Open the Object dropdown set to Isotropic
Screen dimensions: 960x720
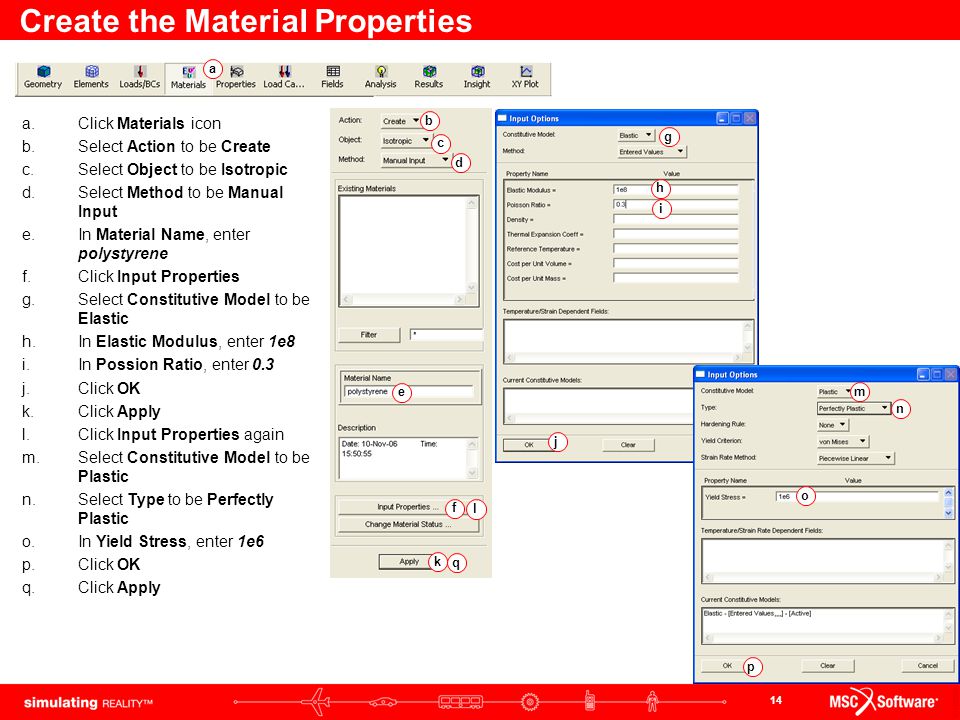[405, 141]
